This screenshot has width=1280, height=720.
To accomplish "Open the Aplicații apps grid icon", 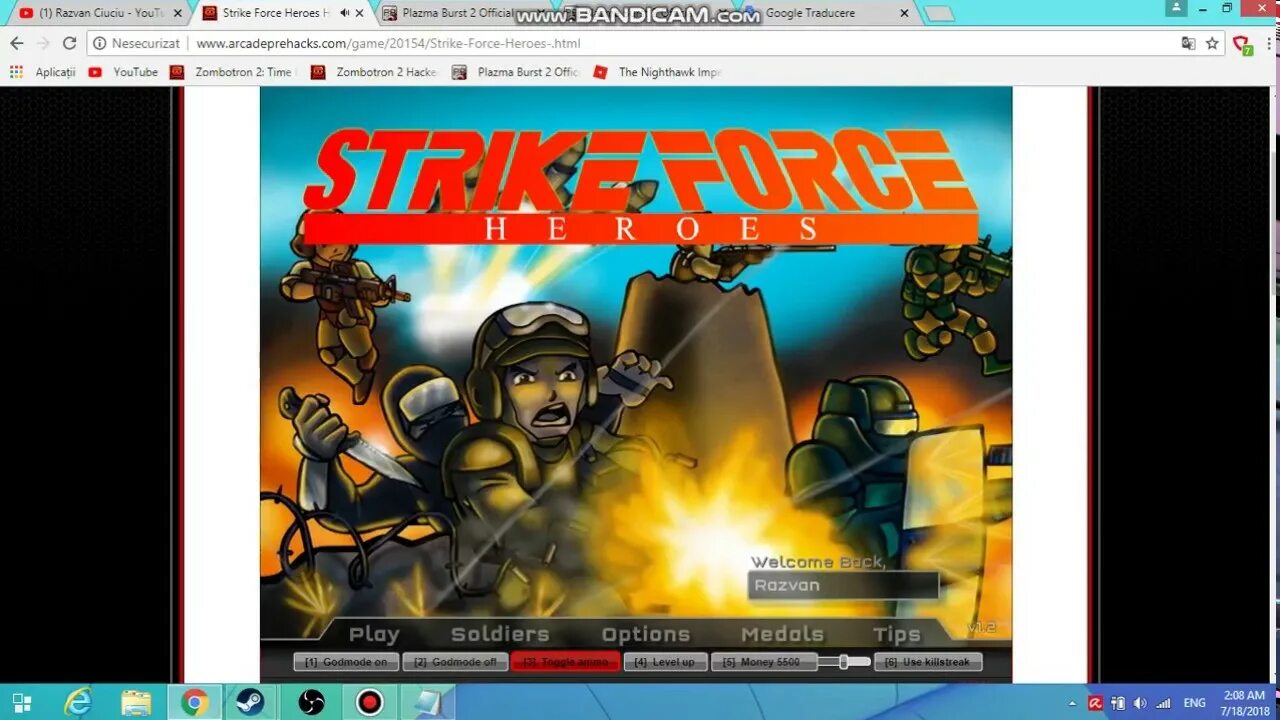I will (x=16, y=72).
